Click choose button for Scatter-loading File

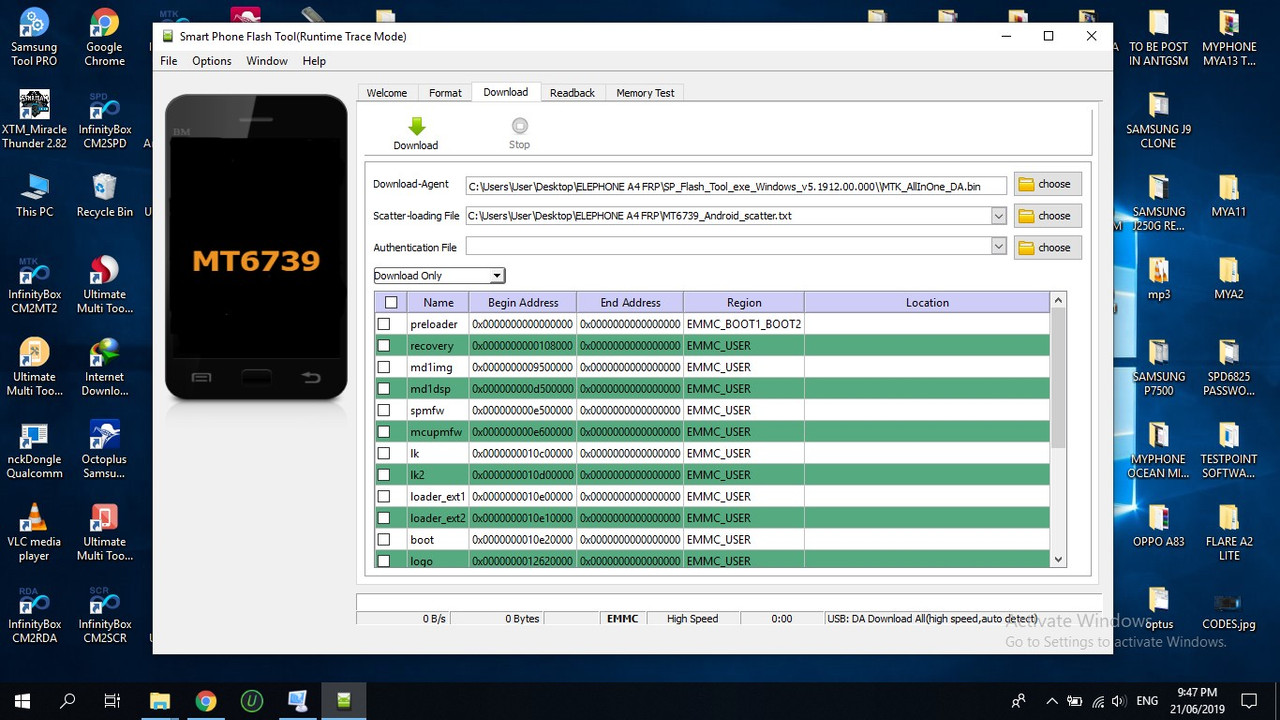point(1047,216)
